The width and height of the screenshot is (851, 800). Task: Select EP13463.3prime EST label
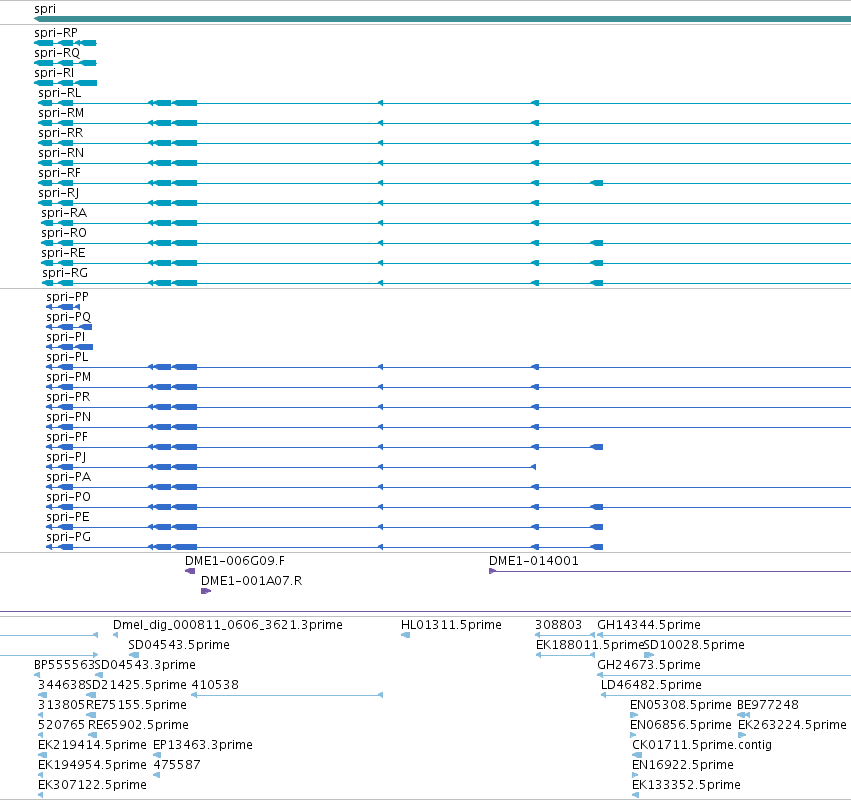[203, 745]
